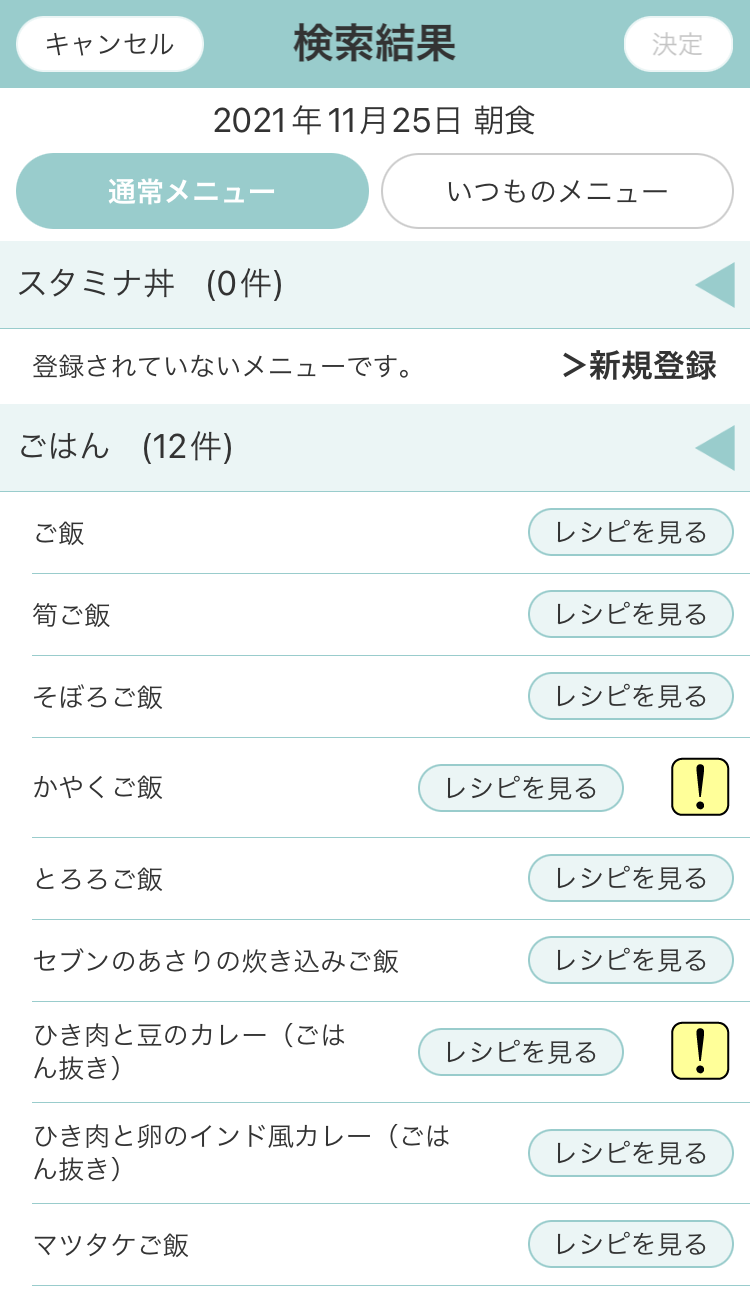
Task: View recipe for筍ご飯
Action: pyautogui.click(x=630, y=614)
